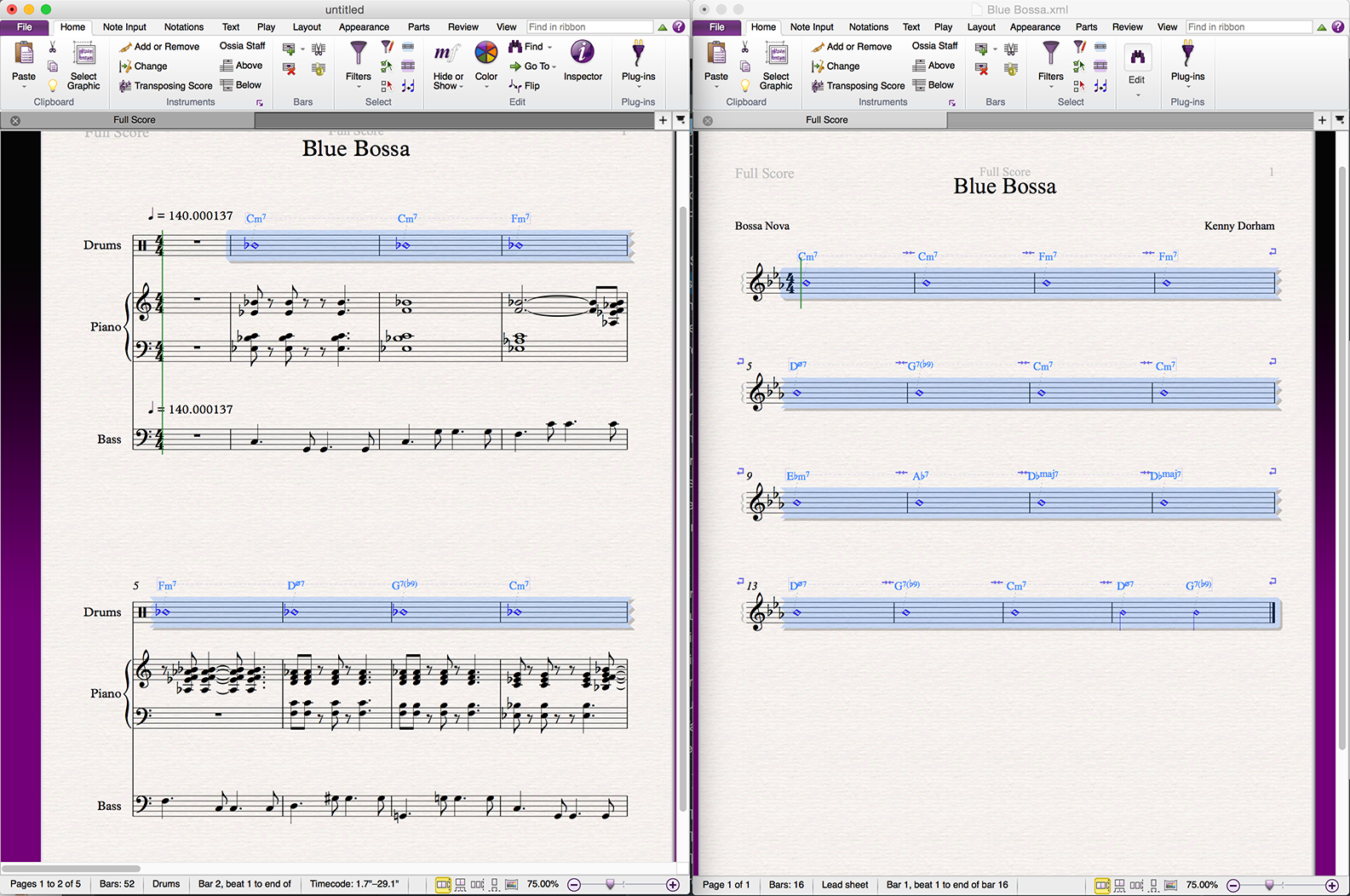This screenshot has height=896, width=1350.
Task: Switch to Note Input tab, untitled window
Action: tap(124, 27)
